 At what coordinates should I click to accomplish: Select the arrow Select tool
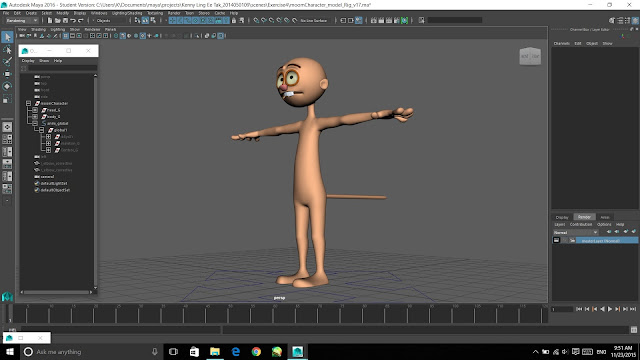pyautogui.click(x=7, y=37)
